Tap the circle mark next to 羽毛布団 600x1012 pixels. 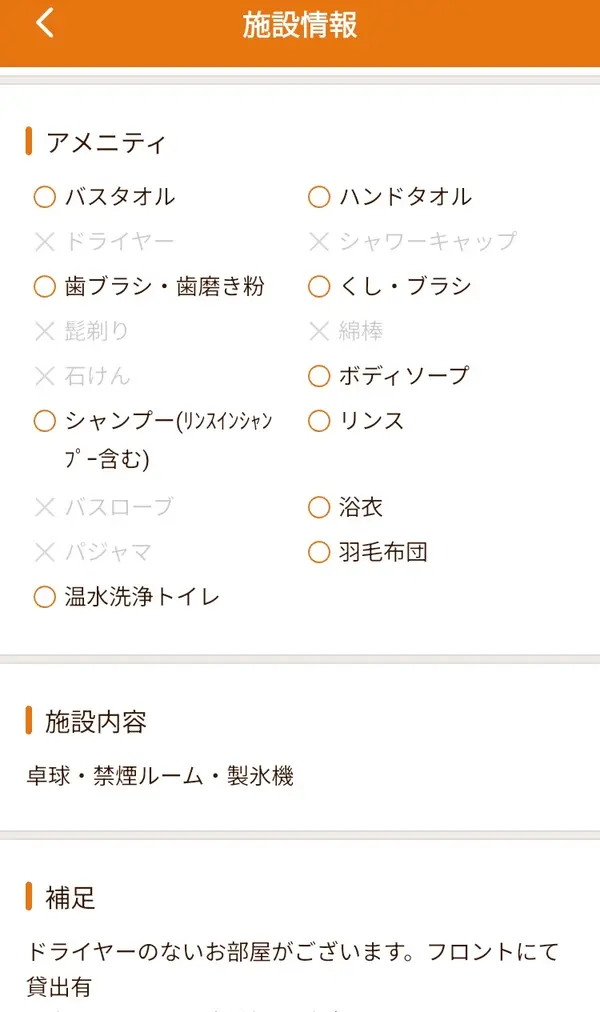point(318,551)
